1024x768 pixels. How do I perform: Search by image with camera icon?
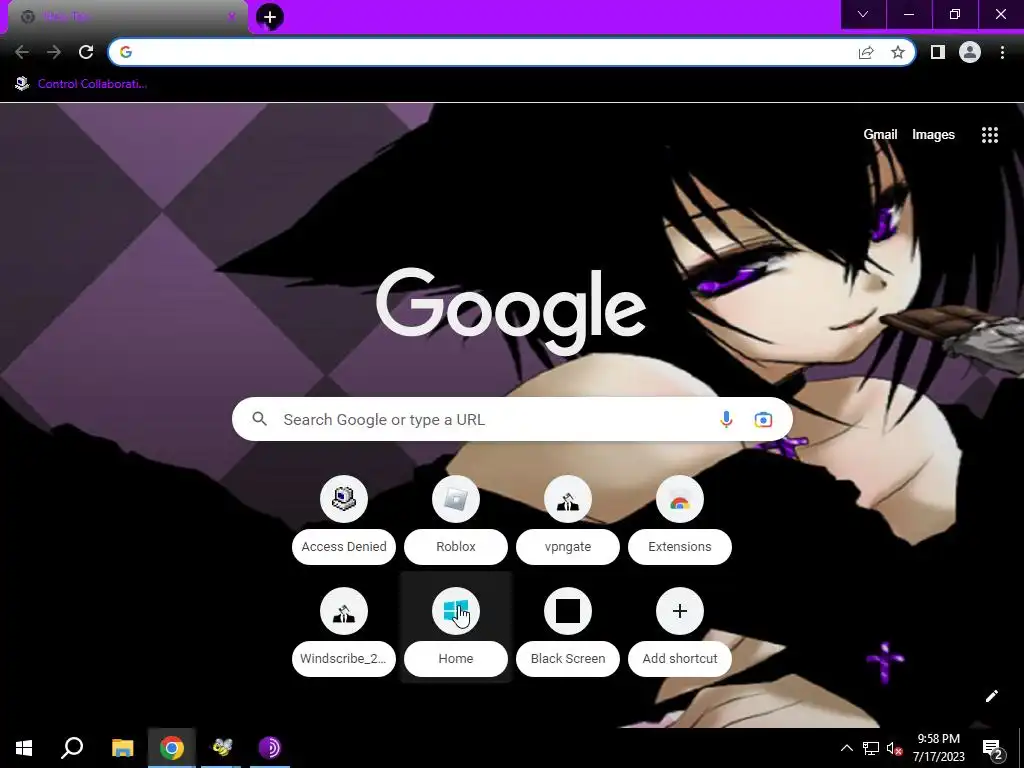click(763, 419)
